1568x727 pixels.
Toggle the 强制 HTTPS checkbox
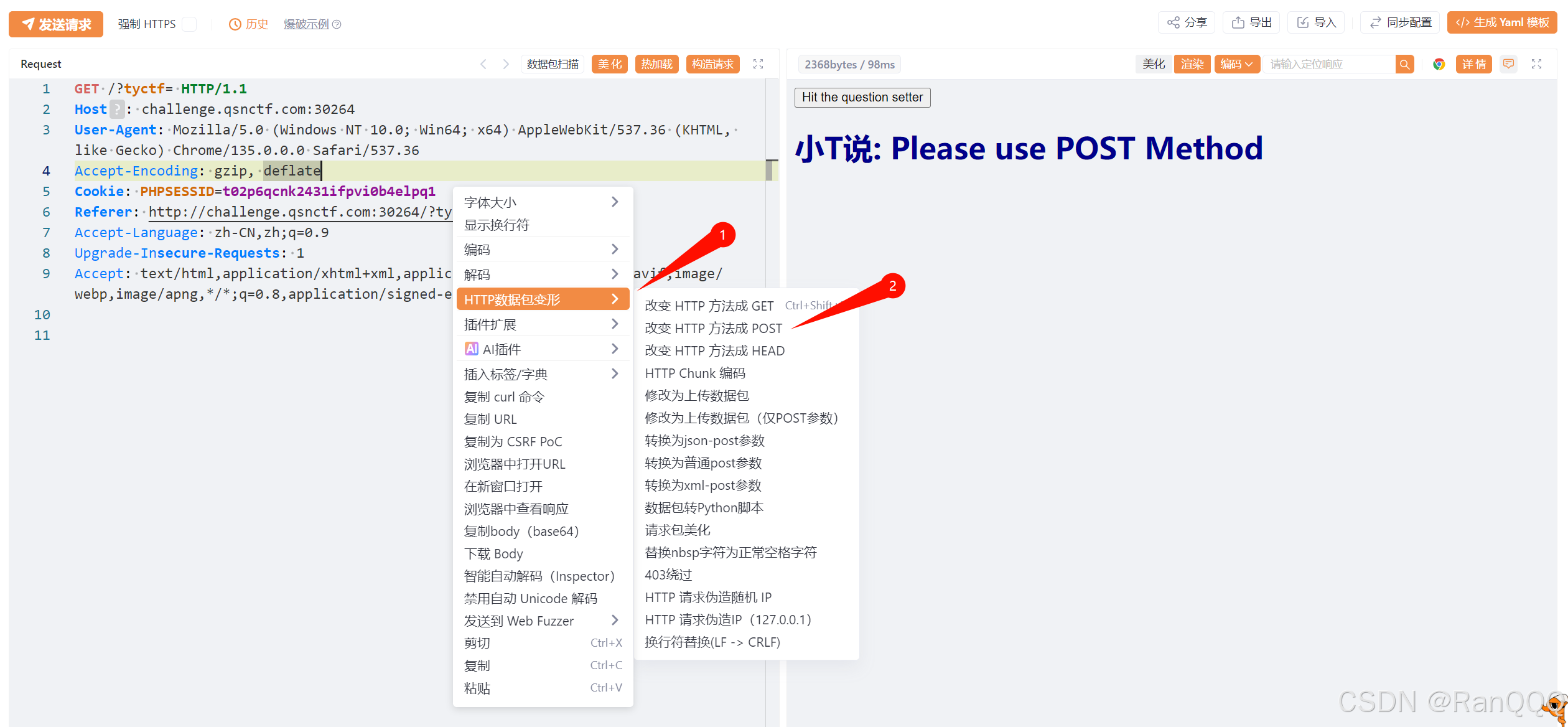tap(189, 24)
